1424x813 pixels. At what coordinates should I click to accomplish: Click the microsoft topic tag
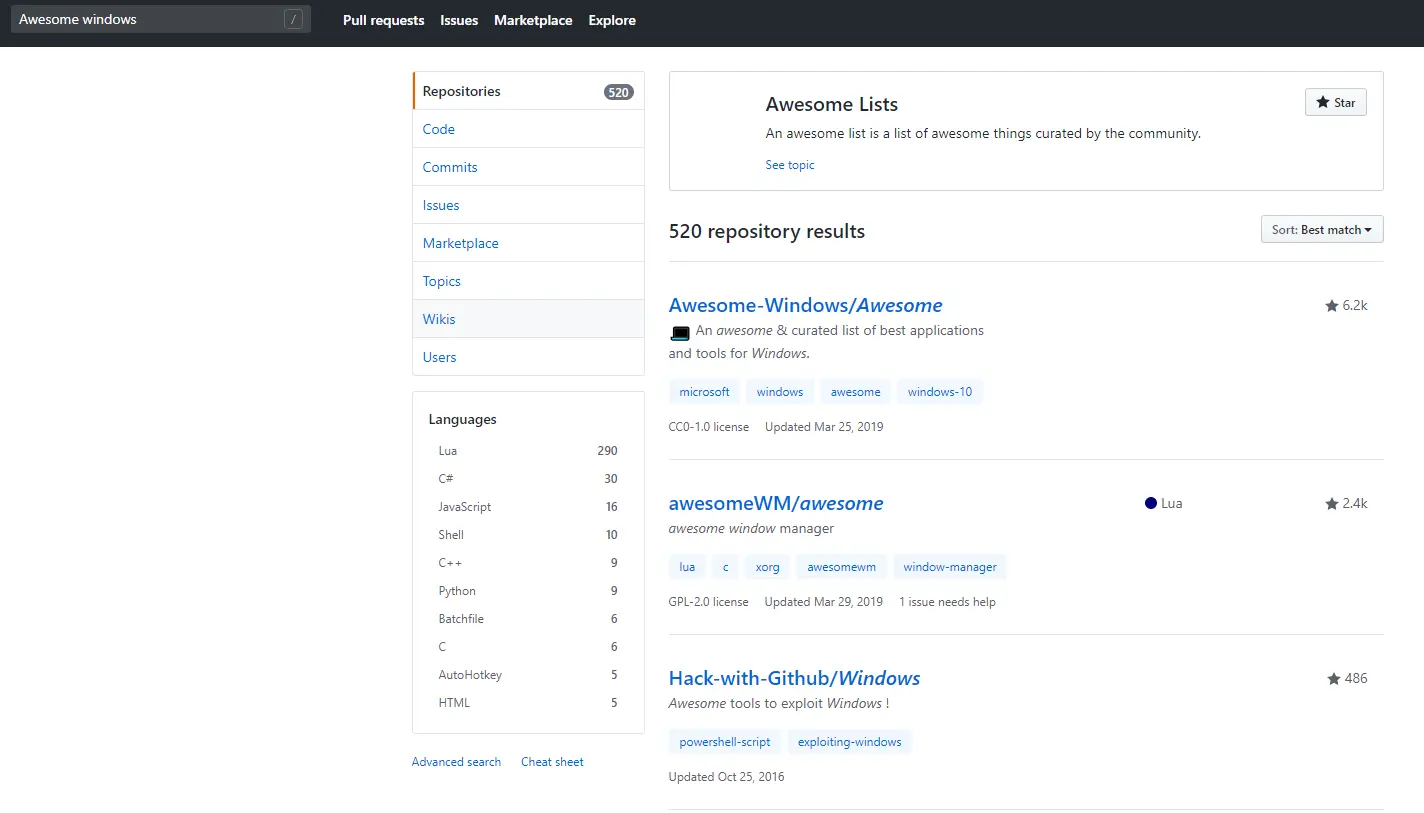(x=705, y=392)
